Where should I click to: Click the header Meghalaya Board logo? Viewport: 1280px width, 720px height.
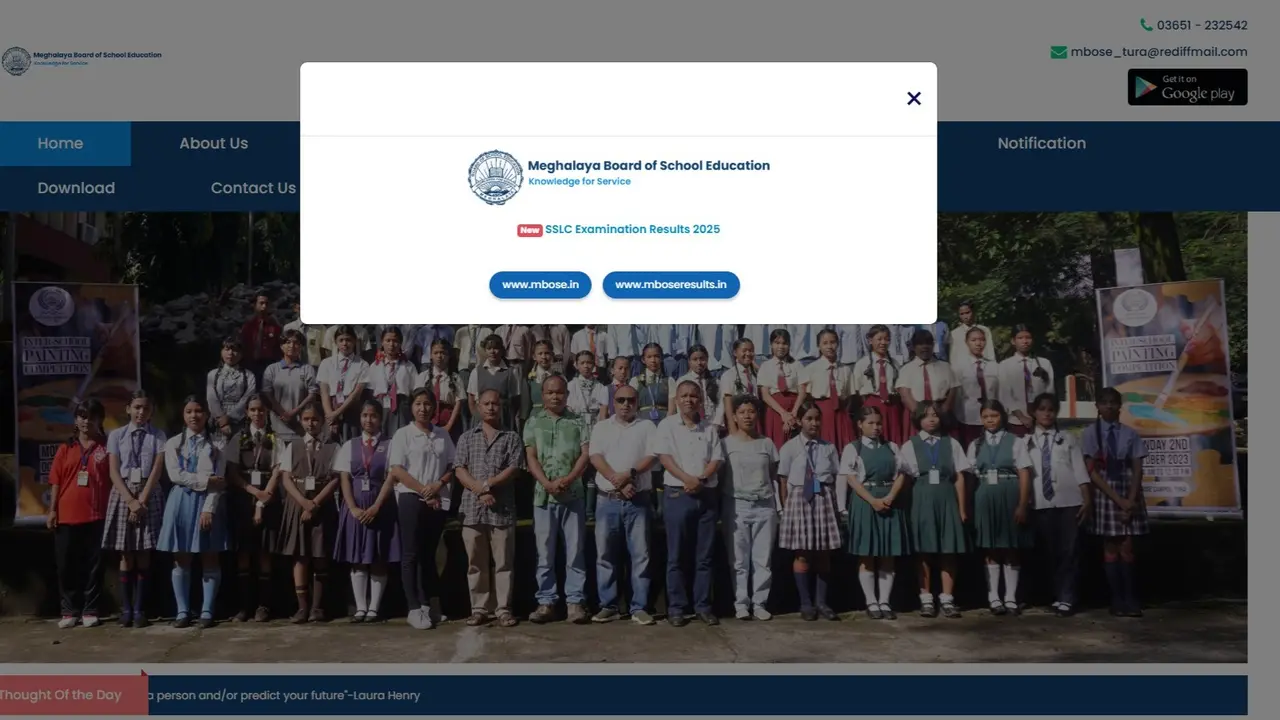(82, 60)
